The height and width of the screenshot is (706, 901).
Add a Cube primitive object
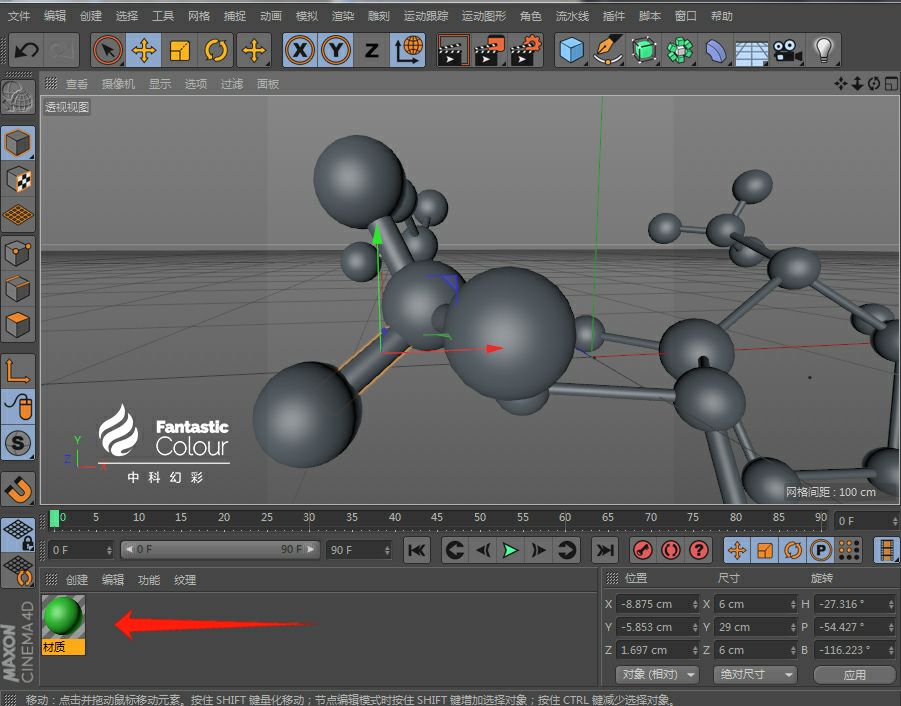point(571,50)
